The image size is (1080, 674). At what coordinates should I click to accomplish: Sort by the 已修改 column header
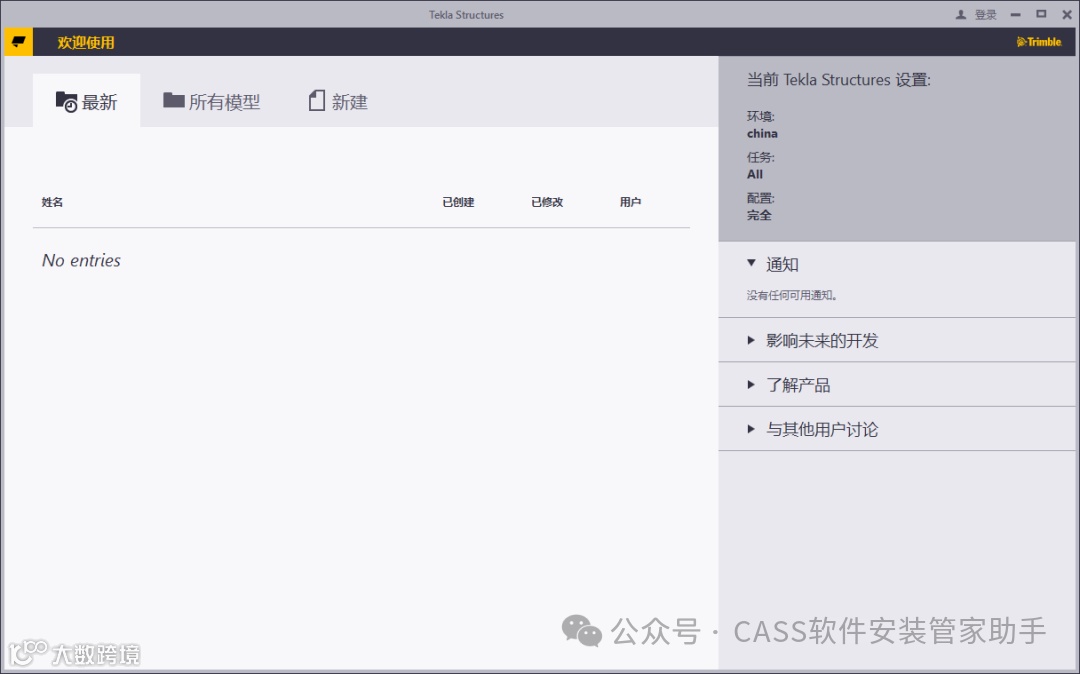[x=547, y=202]
